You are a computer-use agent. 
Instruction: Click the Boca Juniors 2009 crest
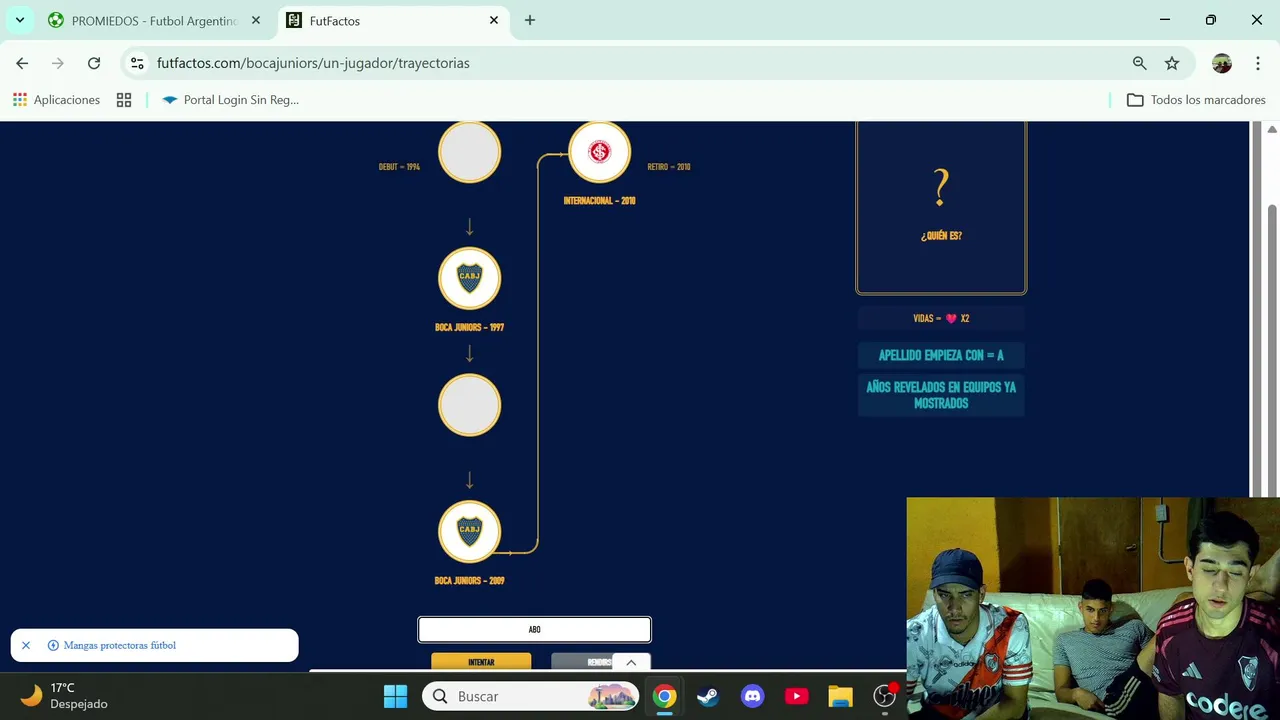coord(469,531)
